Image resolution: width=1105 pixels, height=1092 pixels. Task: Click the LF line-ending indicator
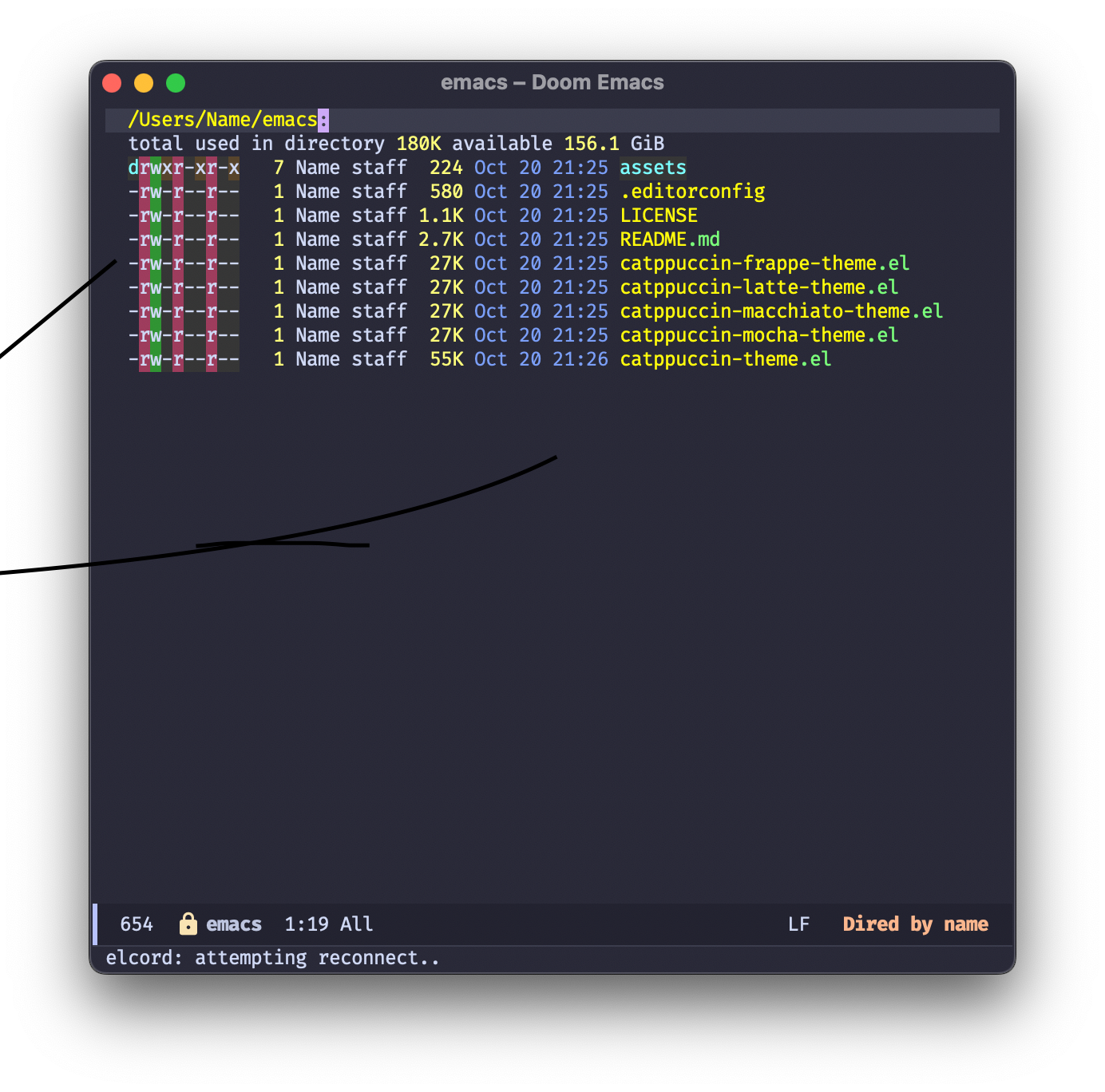(x=798, y=924)
